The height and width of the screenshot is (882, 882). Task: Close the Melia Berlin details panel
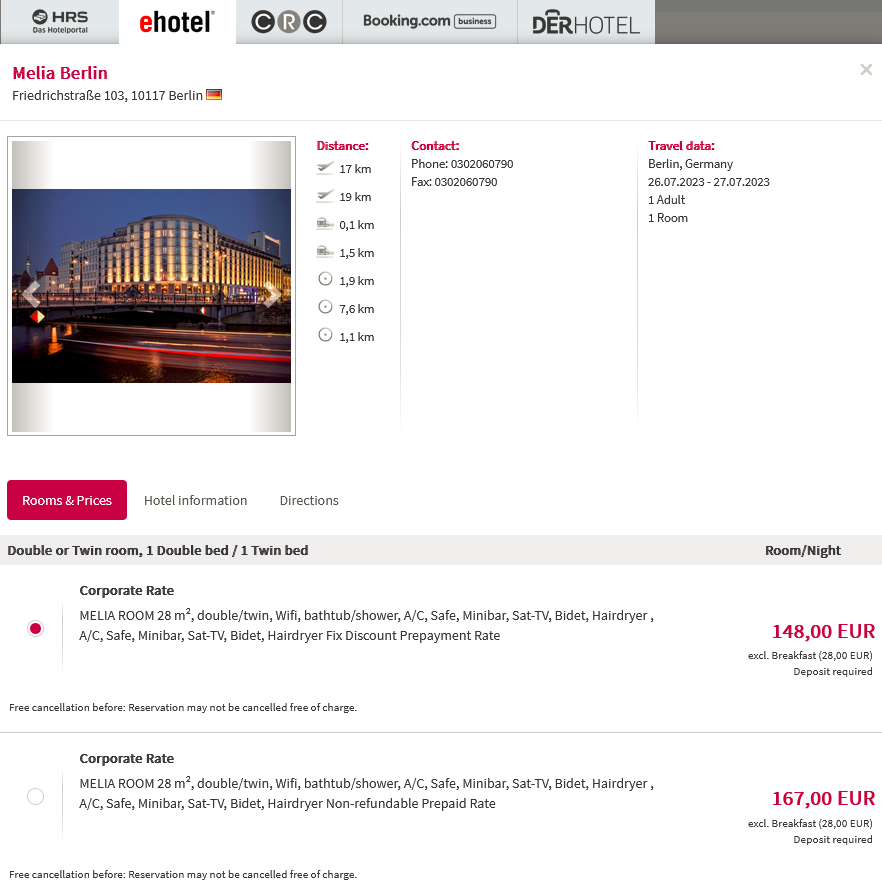coord(866,70)
